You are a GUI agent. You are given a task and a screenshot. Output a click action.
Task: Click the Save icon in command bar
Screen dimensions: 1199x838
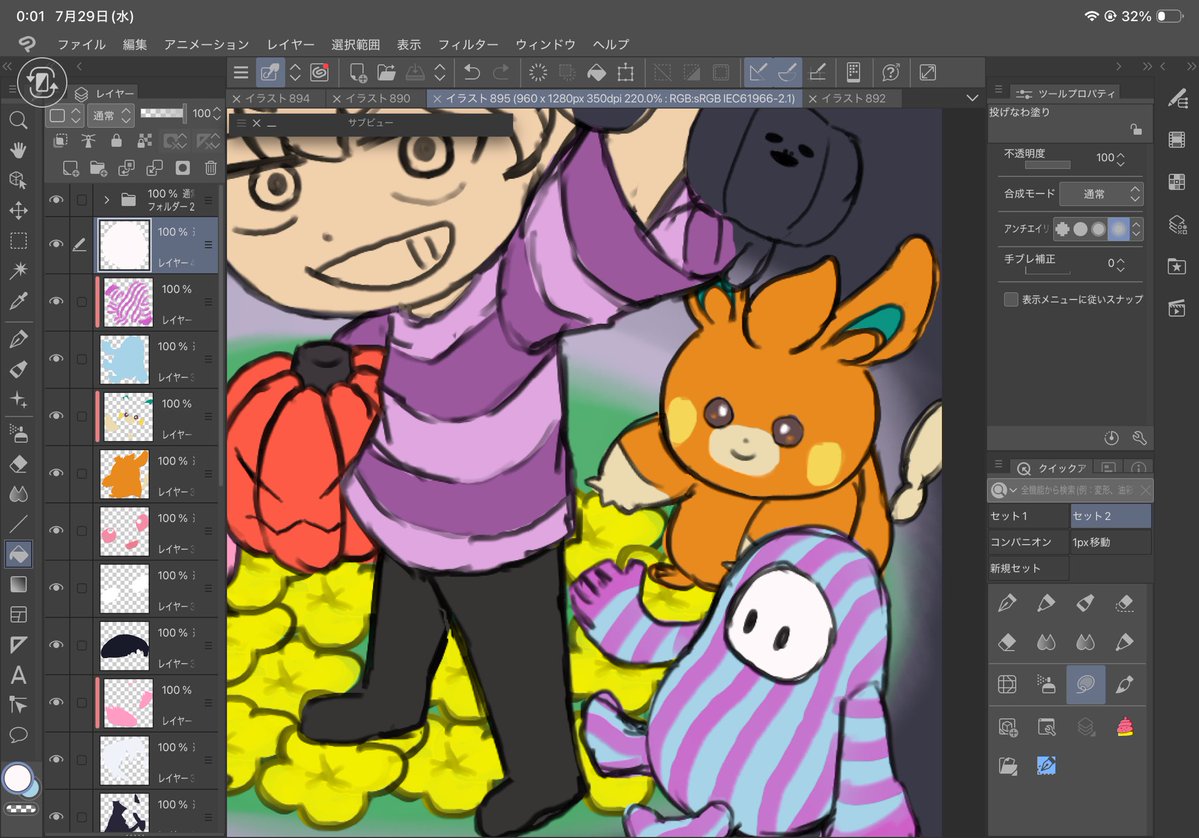(x=414, y=73)
